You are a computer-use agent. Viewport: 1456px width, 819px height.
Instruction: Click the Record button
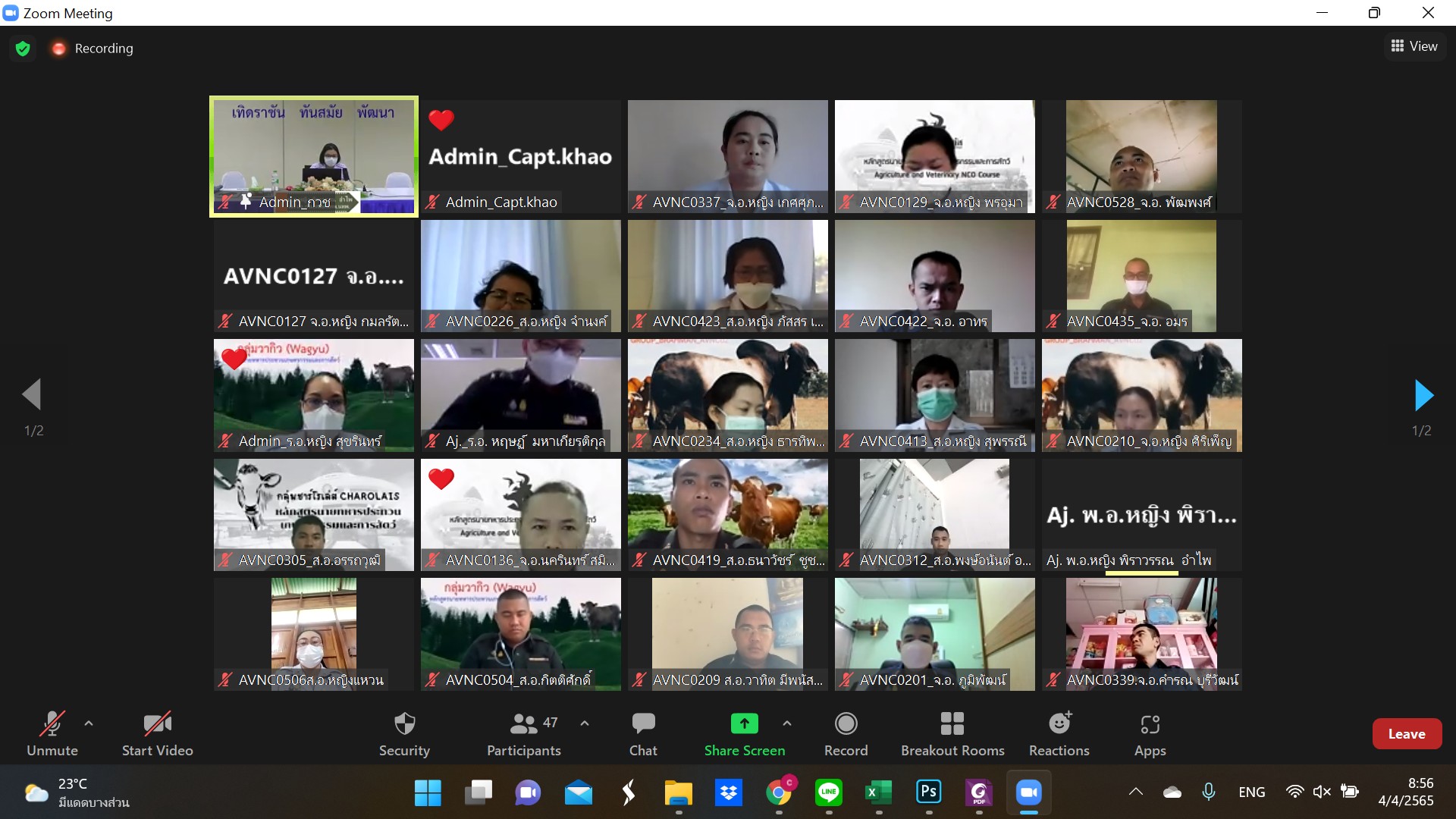[x=846, y=733]
